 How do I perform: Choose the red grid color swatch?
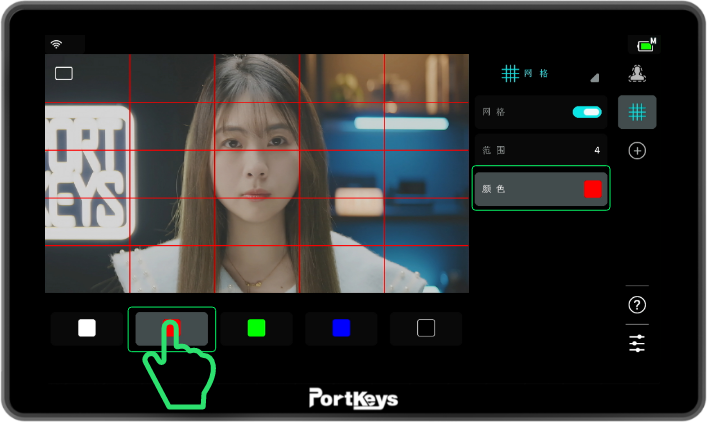pyautogui.click(x=172, y=328)
